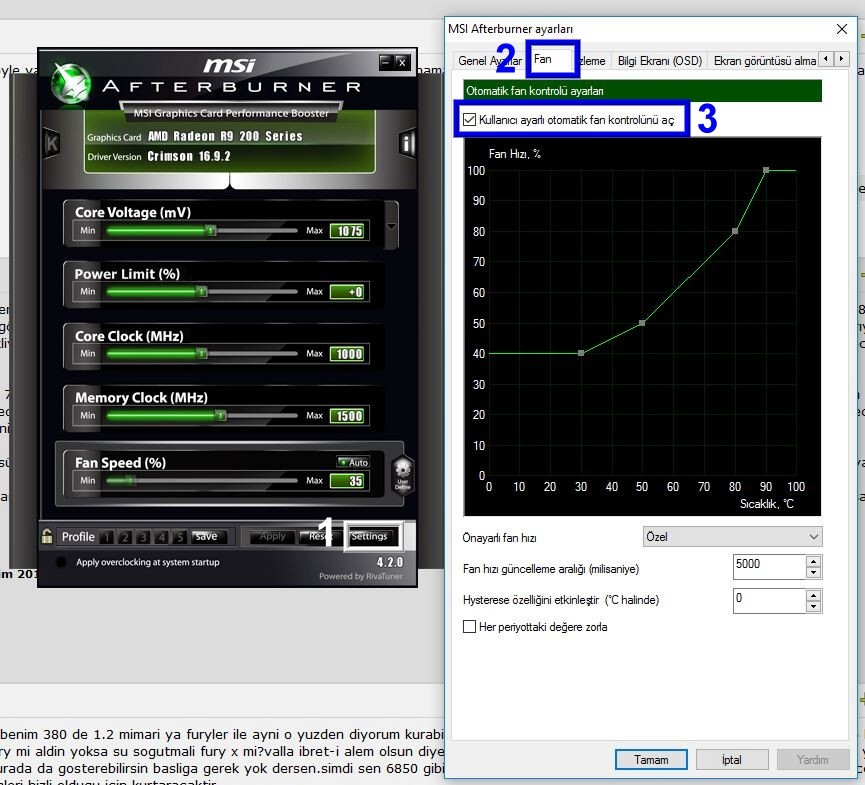865x785 pixels.
Task: Open Settings in MSI Afterburner
Action: pyautogui.click(x=370, y=536)
